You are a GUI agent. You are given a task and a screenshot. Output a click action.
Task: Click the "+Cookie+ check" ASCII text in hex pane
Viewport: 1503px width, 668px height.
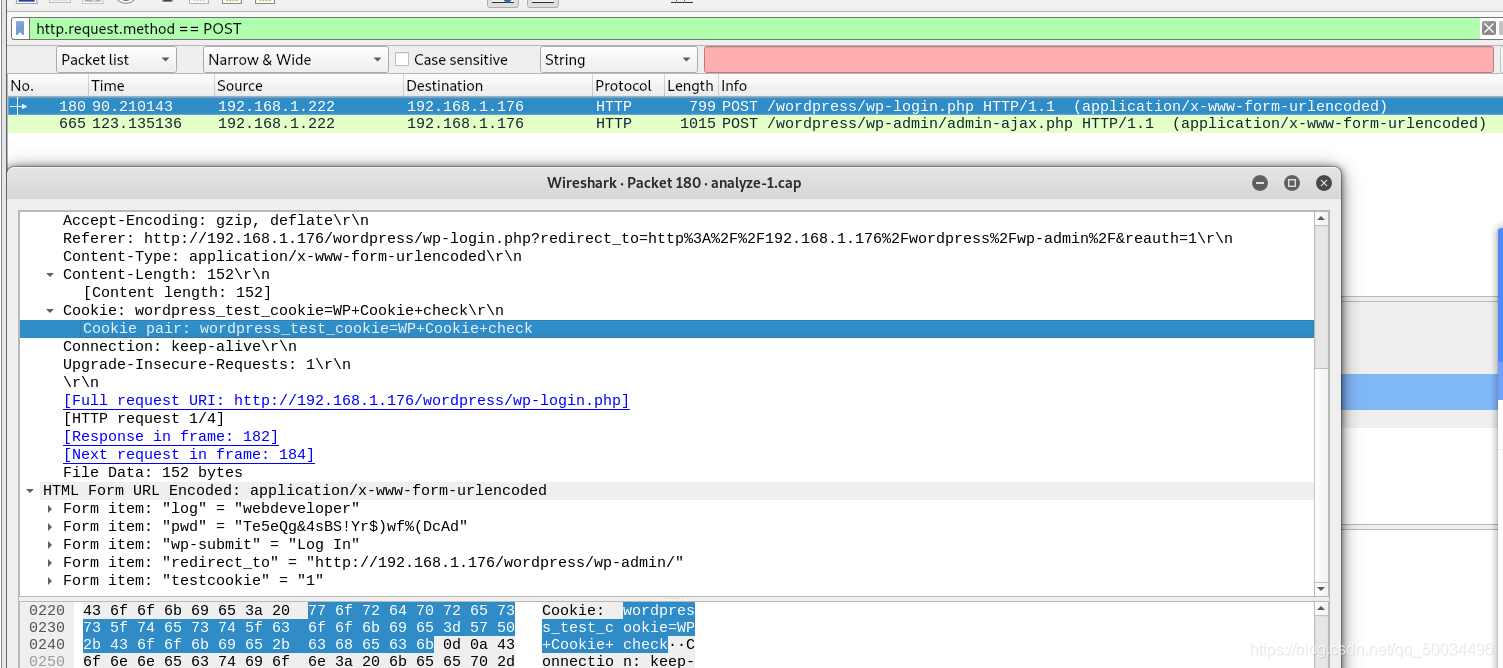point(605,644)
